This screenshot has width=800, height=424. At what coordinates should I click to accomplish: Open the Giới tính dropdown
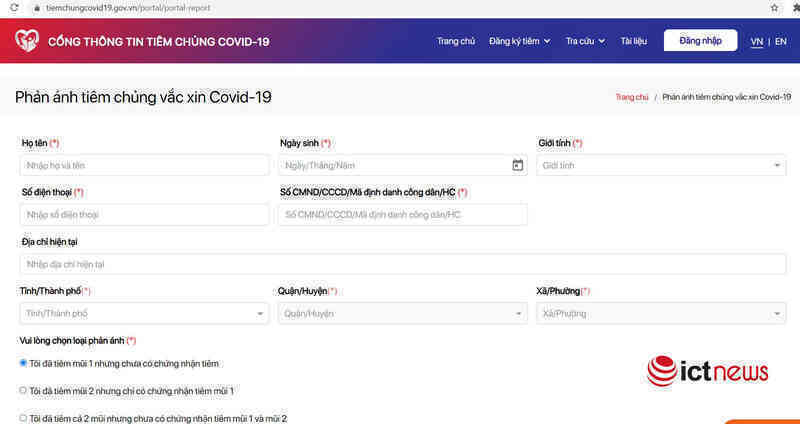(661, 165)
